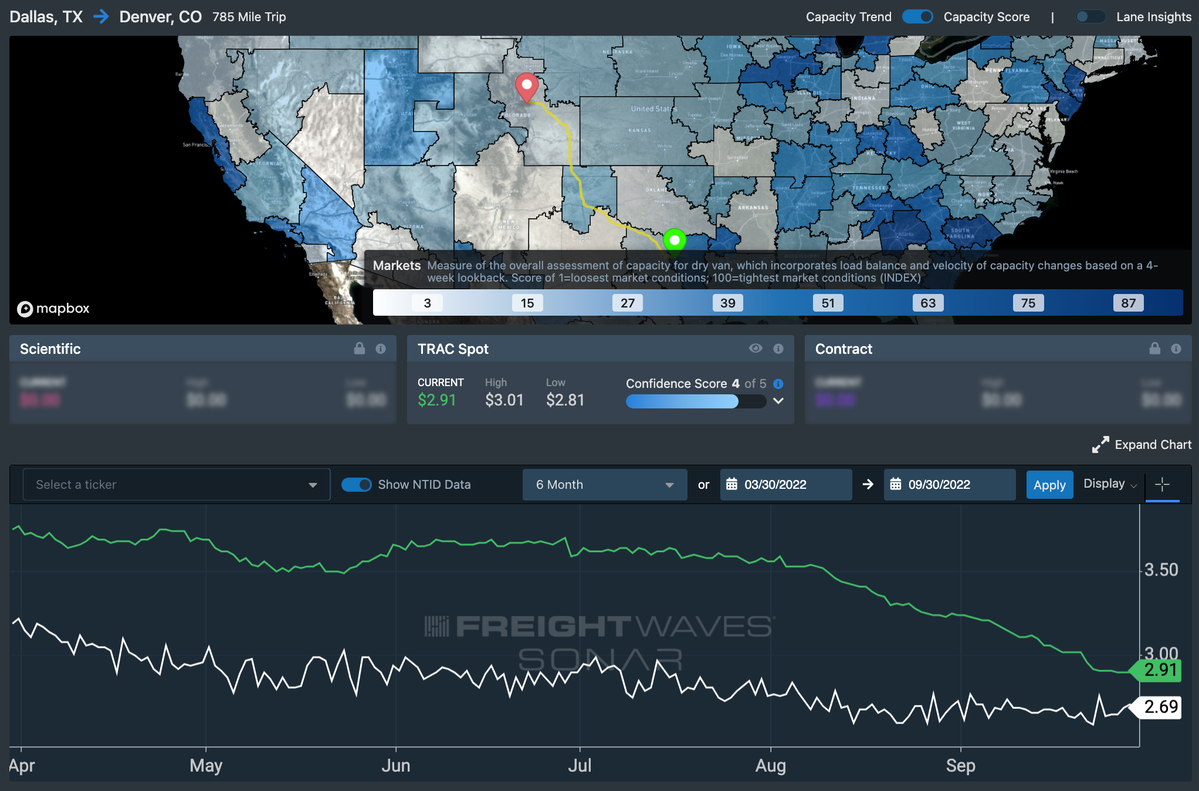
Task: Click the Contract panel lock icon
Action: tap(1155, 349)
